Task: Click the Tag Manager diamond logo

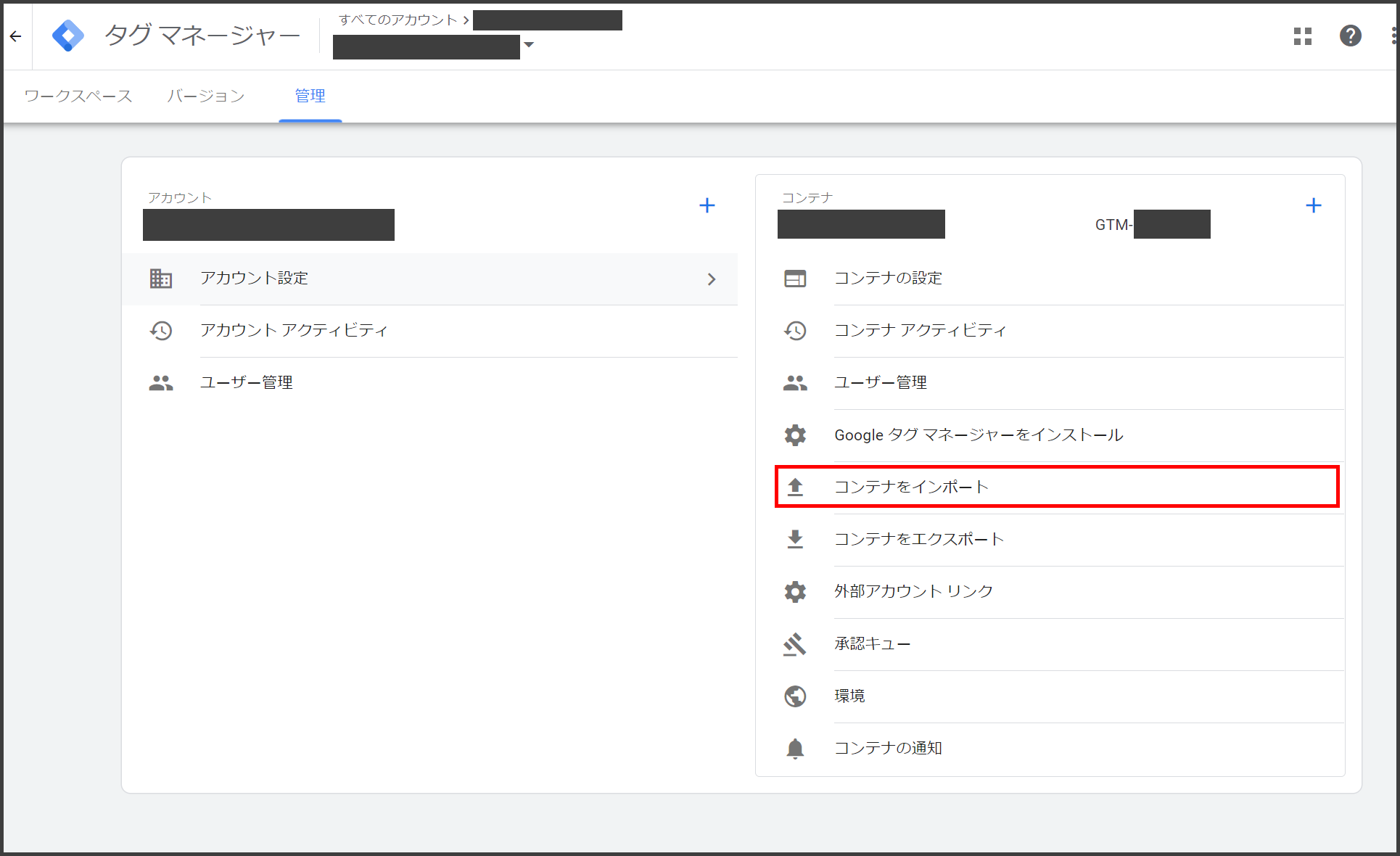Action: 68,36
